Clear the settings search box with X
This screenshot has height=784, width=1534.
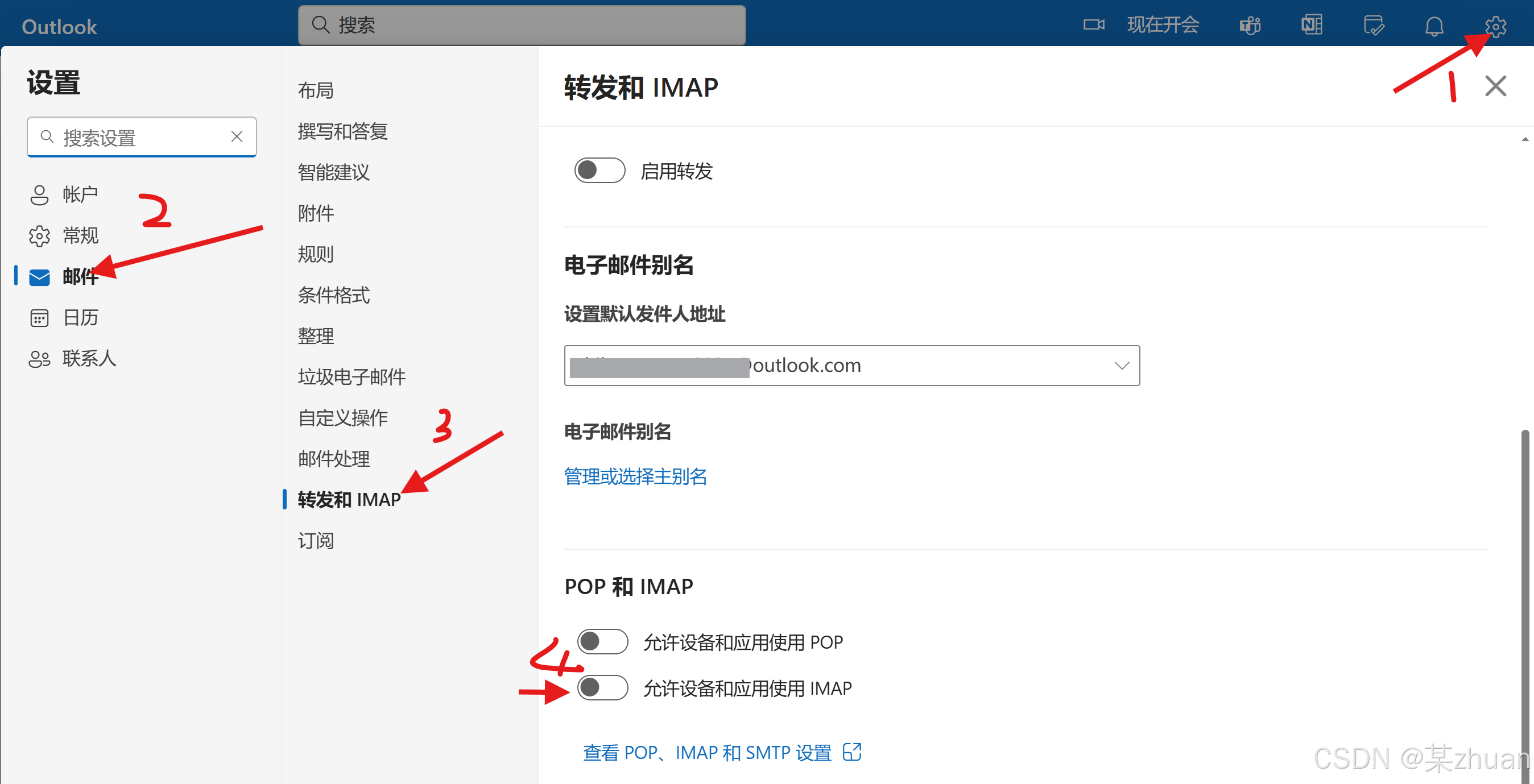(x=237, y=137)
